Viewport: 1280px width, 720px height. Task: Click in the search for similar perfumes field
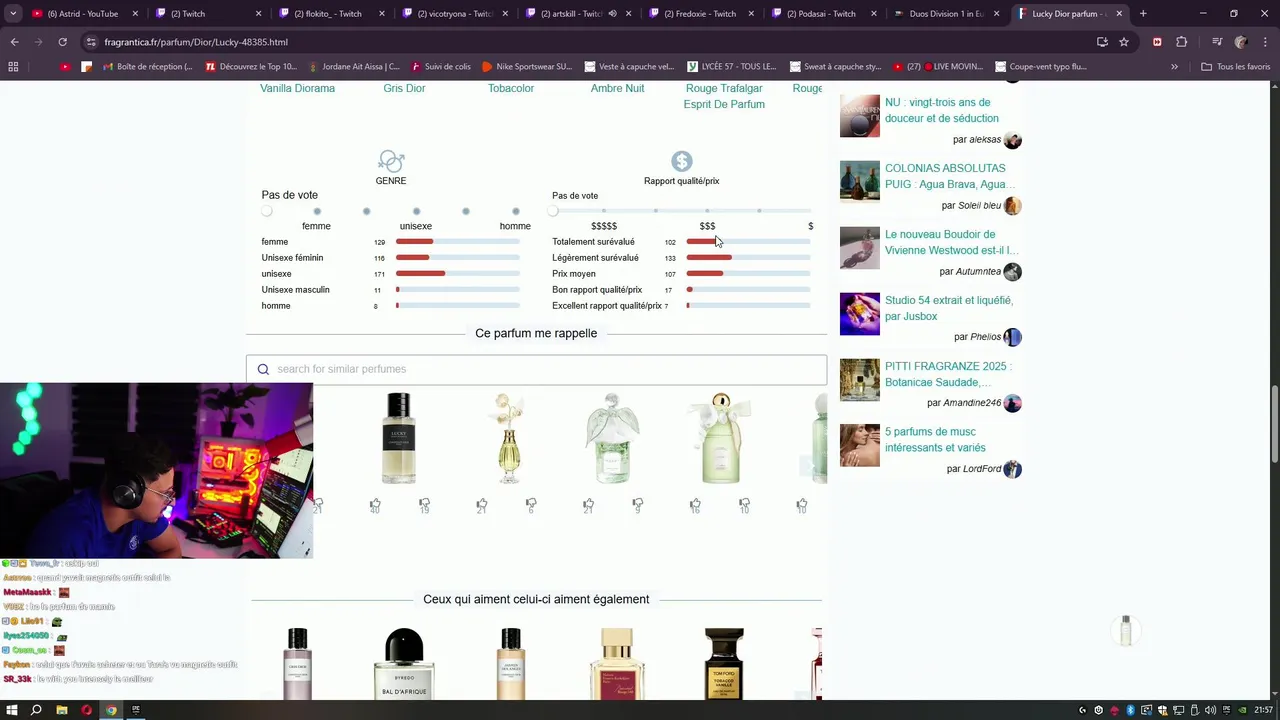pyautogui.click(x=536, y=369)
